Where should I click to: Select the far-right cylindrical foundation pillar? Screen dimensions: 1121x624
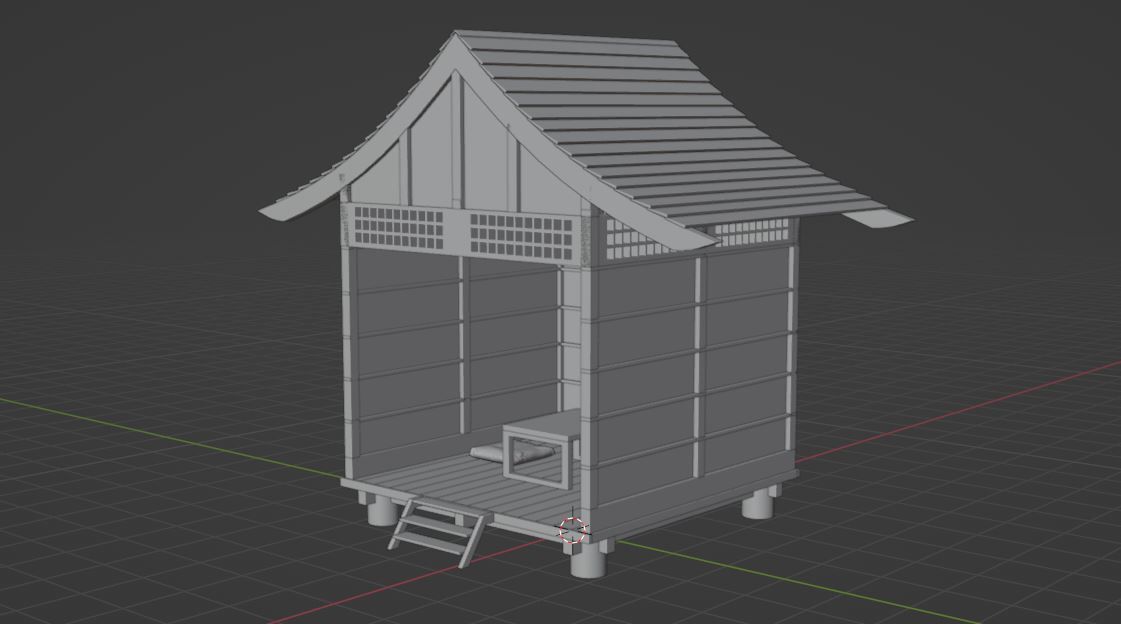[759, 502]
